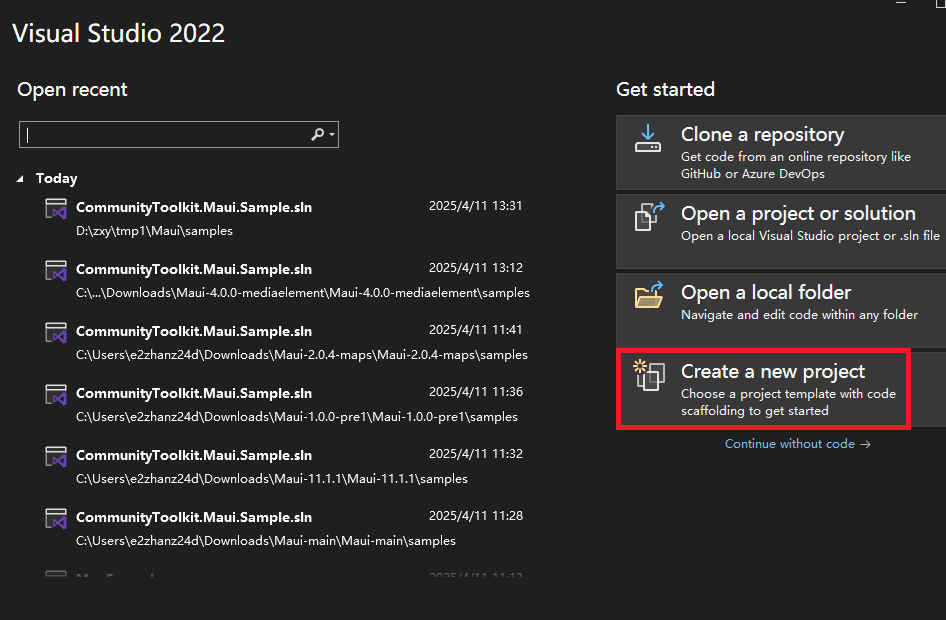Open solution in Maui-2.0.4-maps samples
The width and height of the screenshot is (946, 620).
click(287, 343)
